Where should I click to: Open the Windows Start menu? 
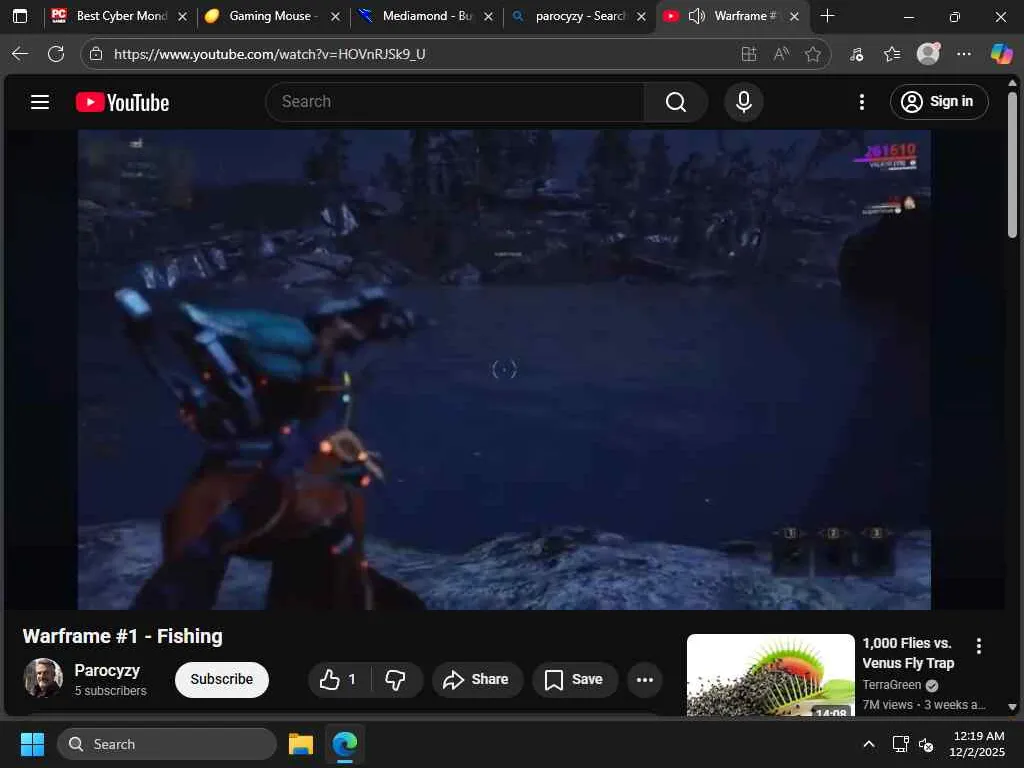click(32, 744)
